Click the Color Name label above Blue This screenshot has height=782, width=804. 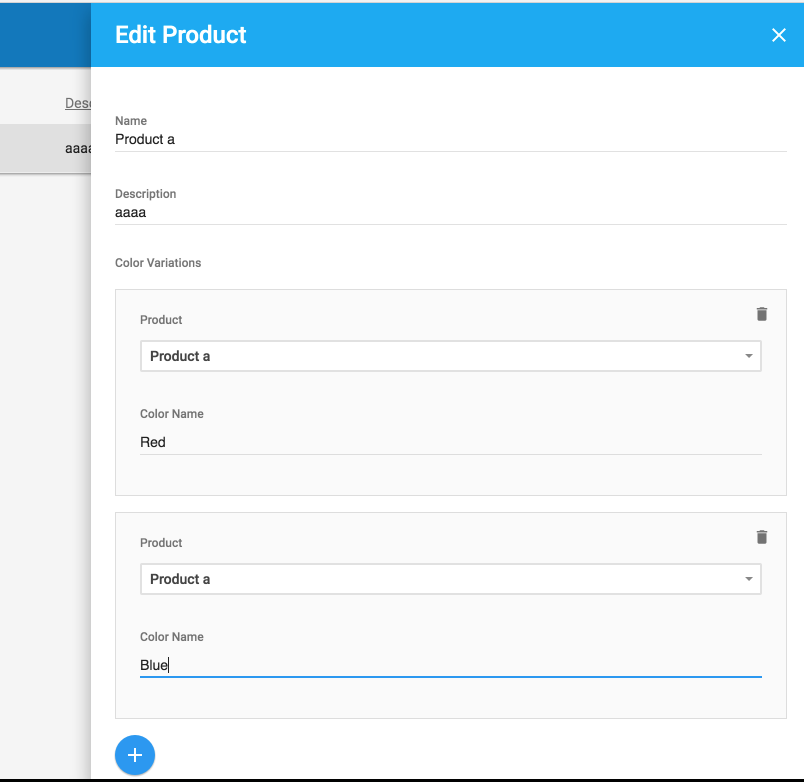click(x=172, y=637)
